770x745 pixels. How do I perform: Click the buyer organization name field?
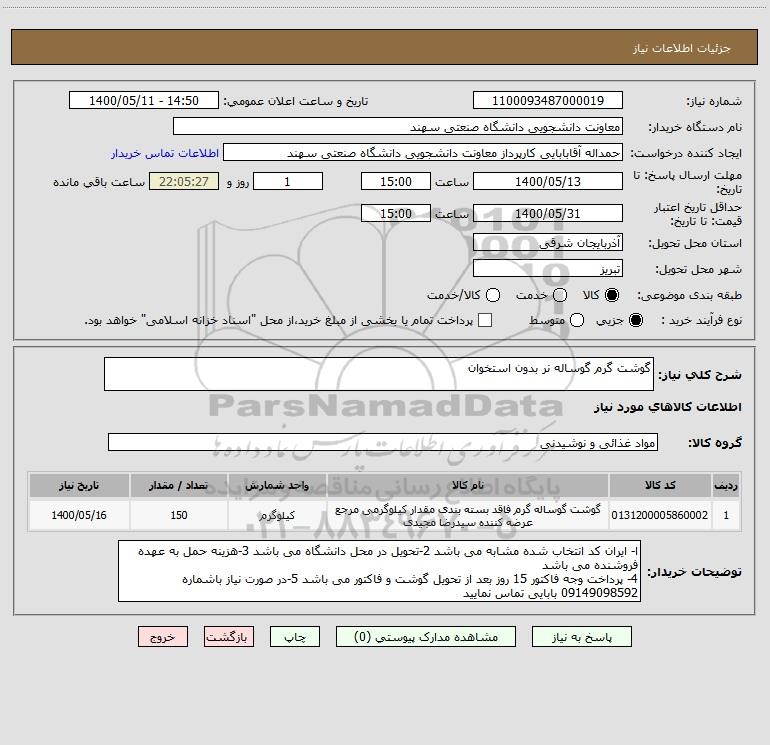coord(398,126)
